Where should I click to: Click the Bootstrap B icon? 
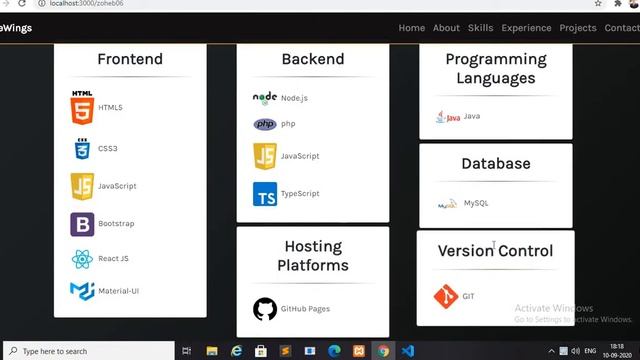click(82, 224)
